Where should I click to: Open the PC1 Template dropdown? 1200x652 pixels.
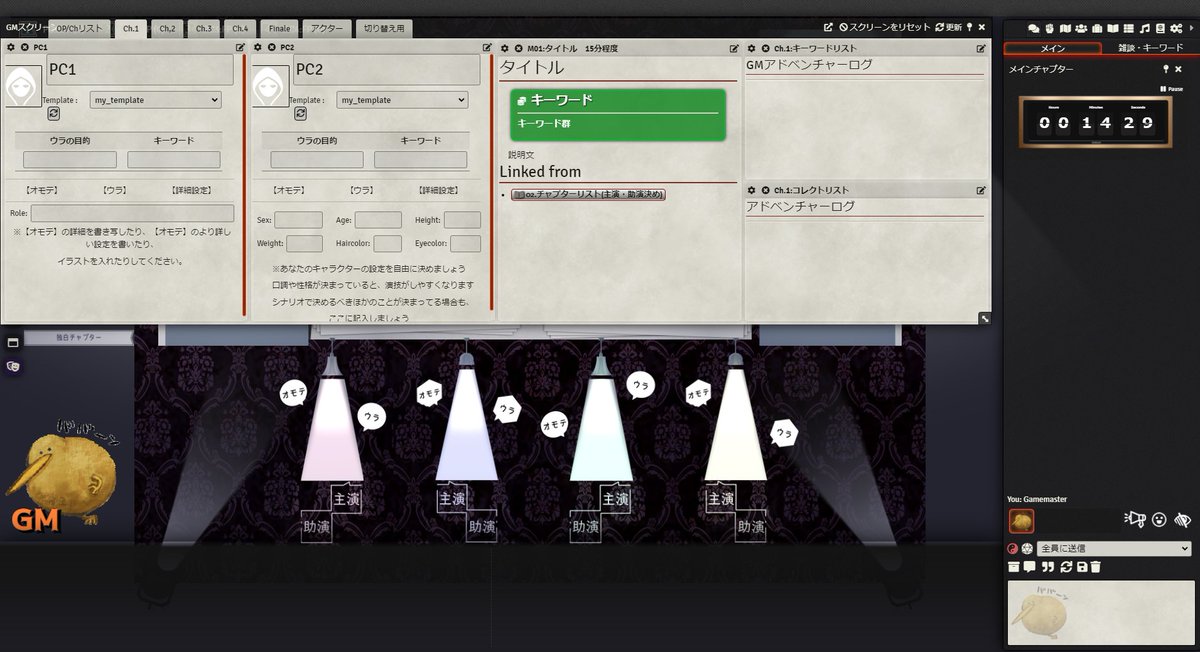coord(155,100)
